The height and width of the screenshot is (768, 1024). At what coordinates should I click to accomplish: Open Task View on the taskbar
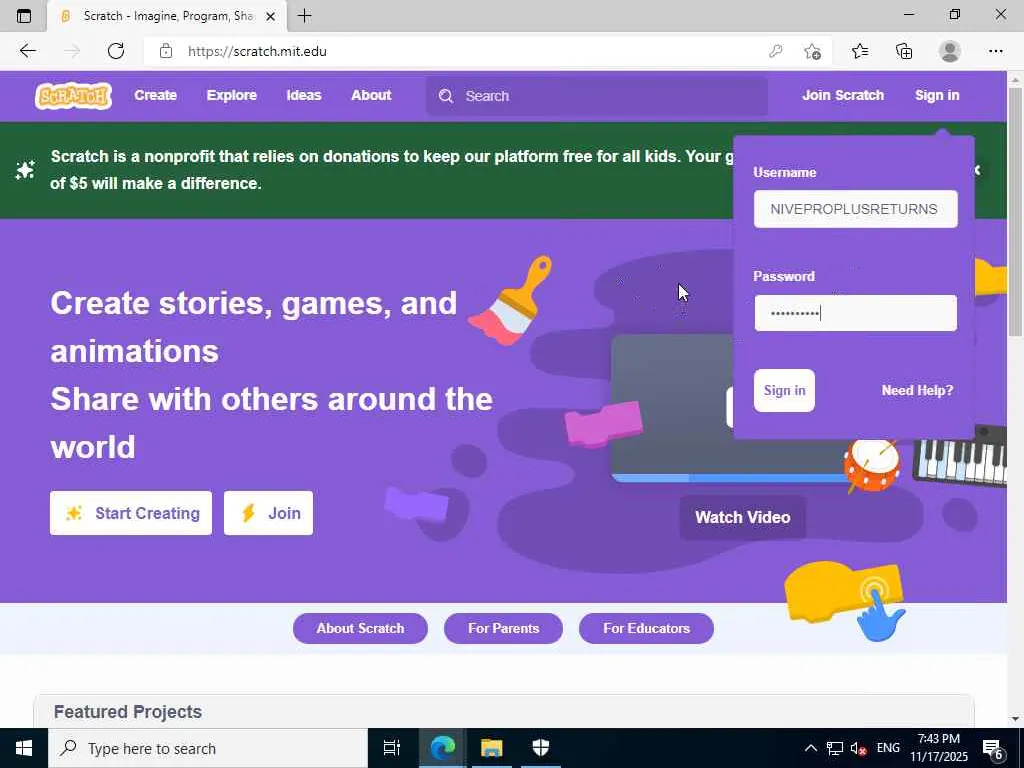coord(391,748)
